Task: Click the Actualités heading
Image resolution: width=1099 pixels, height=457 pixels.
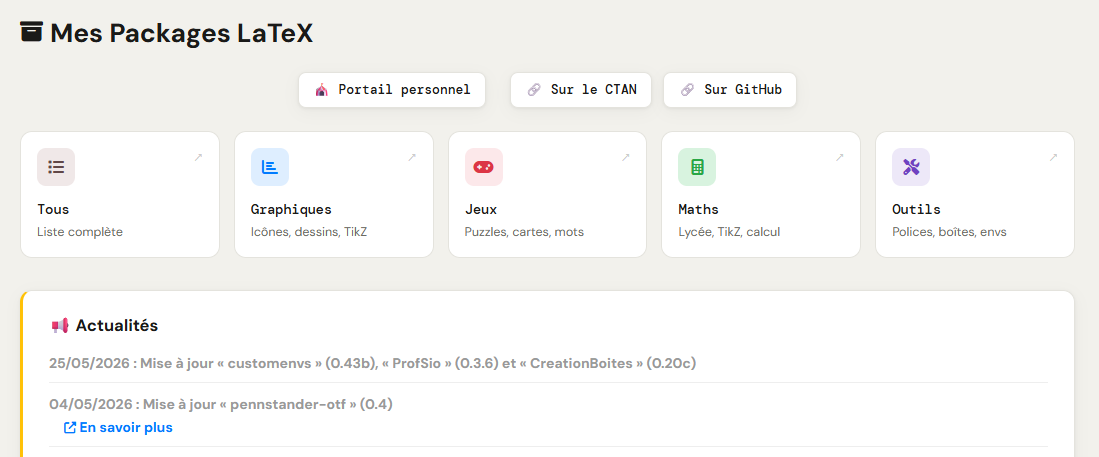Action: click(117, 325)
